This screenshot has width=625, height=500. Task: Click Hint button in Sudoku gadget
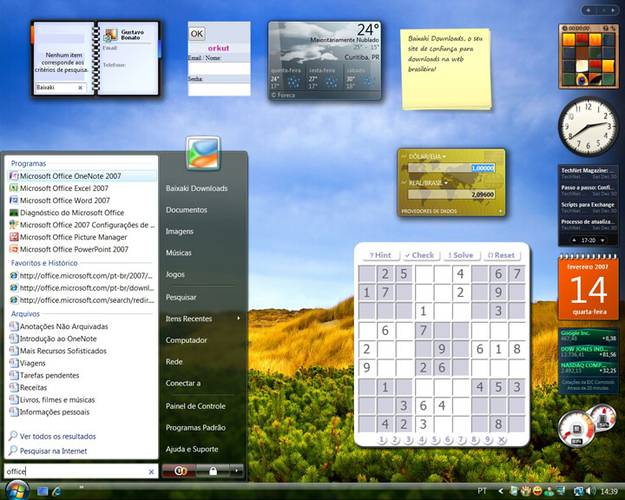point(379,255)
